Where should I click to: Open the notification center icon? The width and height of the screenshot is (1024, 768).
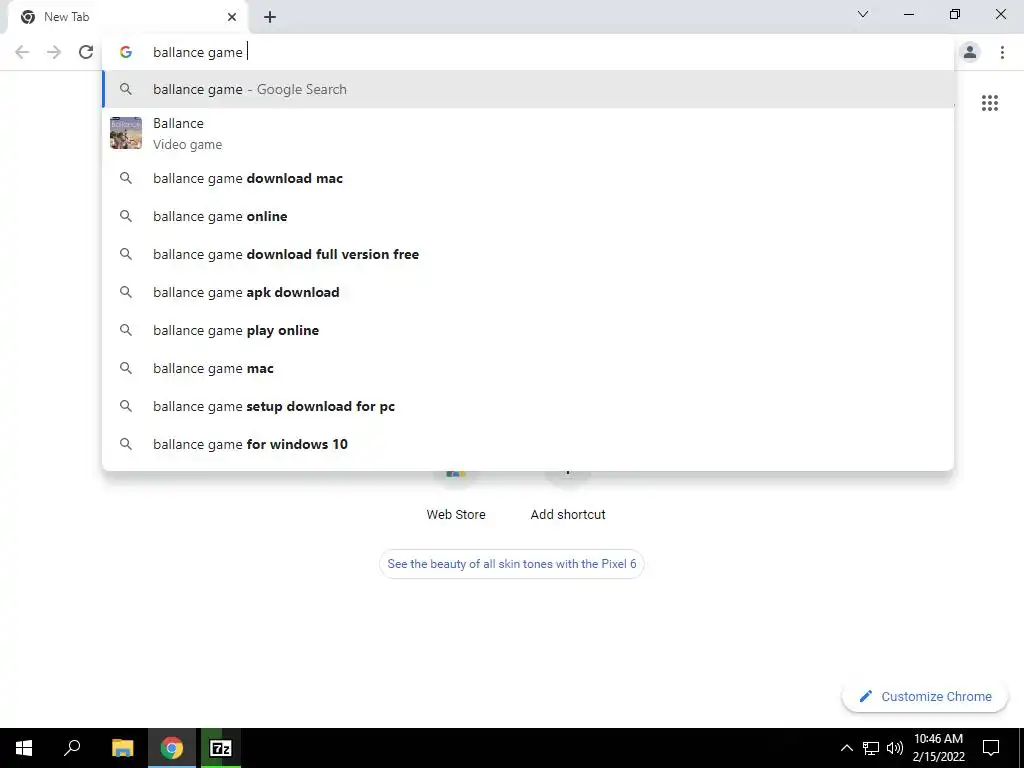[x=991, y=748]
